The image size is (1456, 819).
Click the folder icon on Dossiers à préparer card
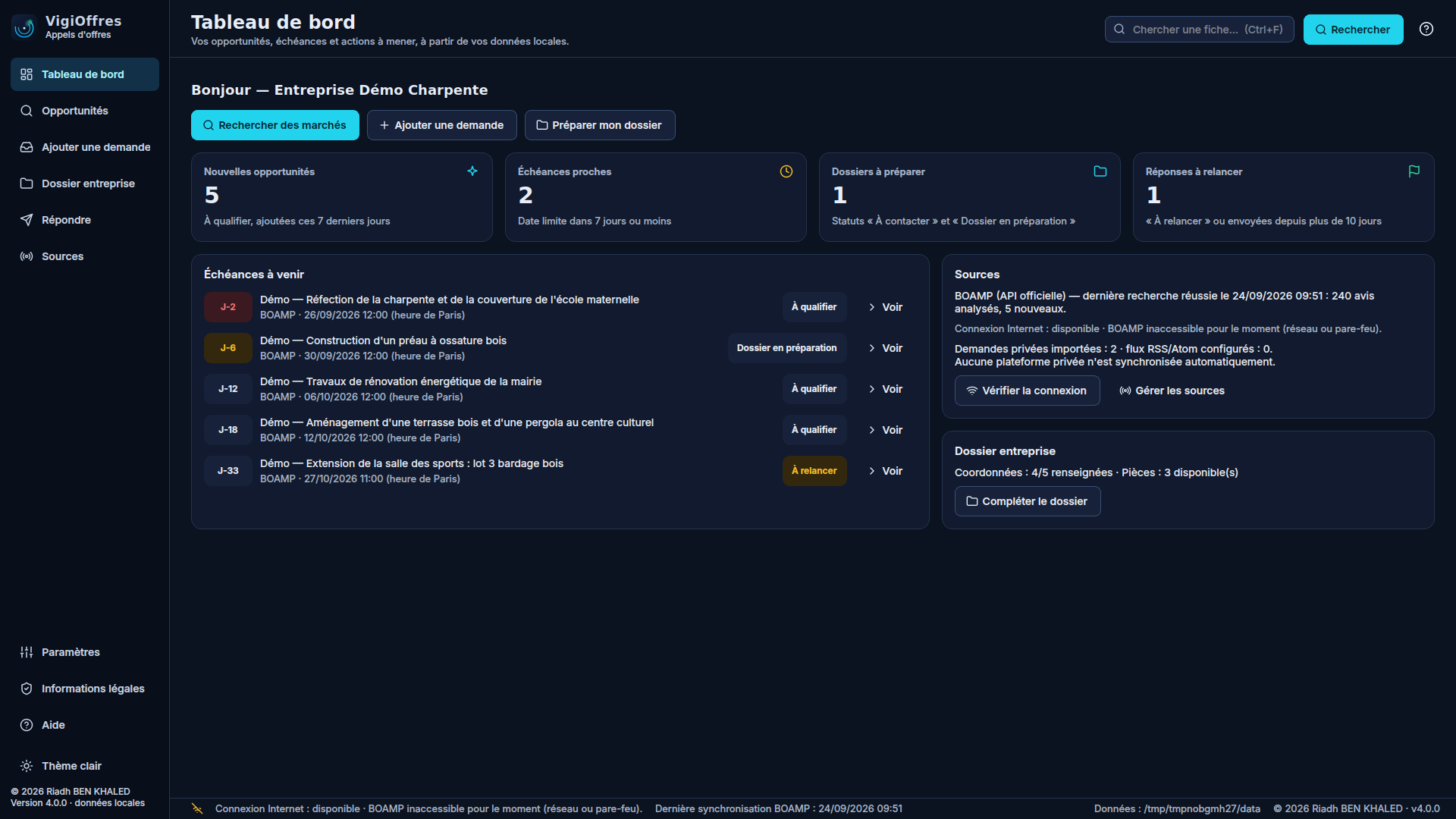(1100, 171)
